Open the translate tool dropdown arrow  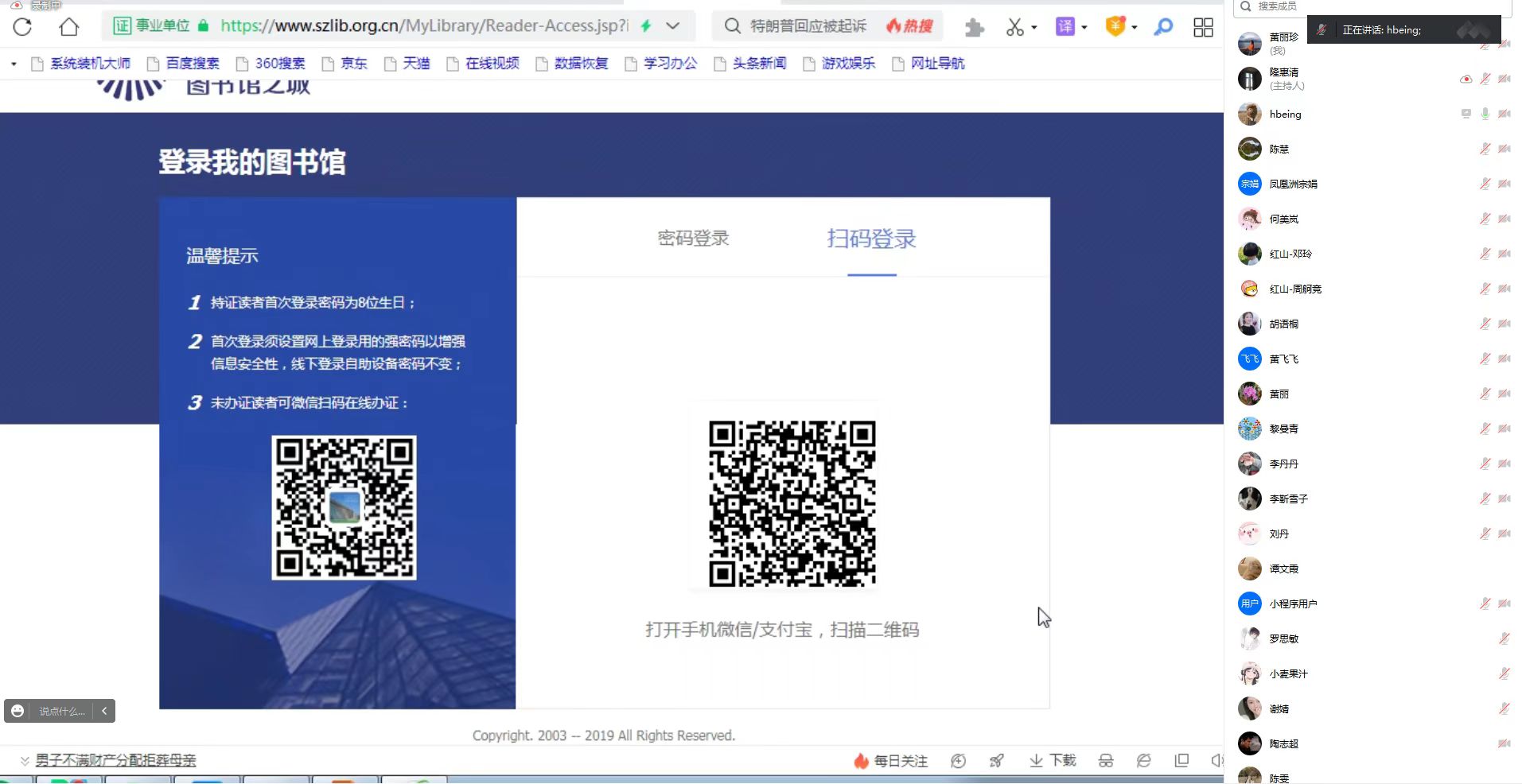1084,28
